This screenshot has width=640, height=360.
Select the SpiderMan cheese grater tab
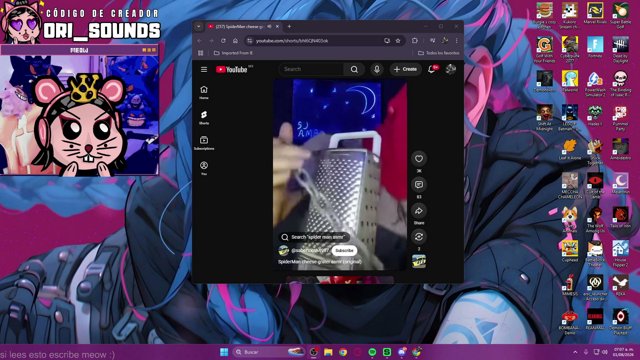coord(240,27)
